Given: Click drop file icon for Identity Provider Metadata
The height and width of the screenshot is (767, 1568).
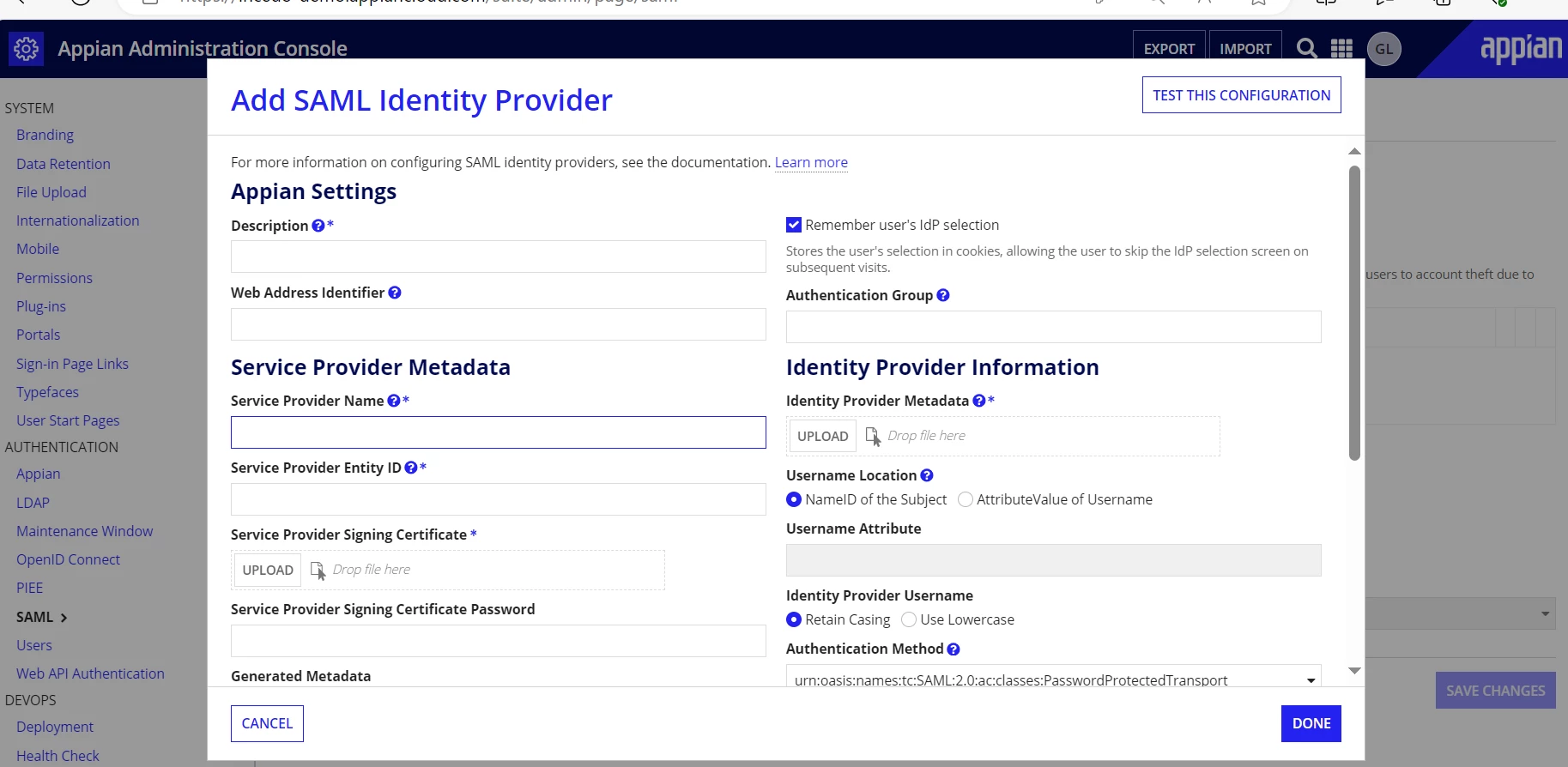Looking at the screenshot, I should click(873, 437).
